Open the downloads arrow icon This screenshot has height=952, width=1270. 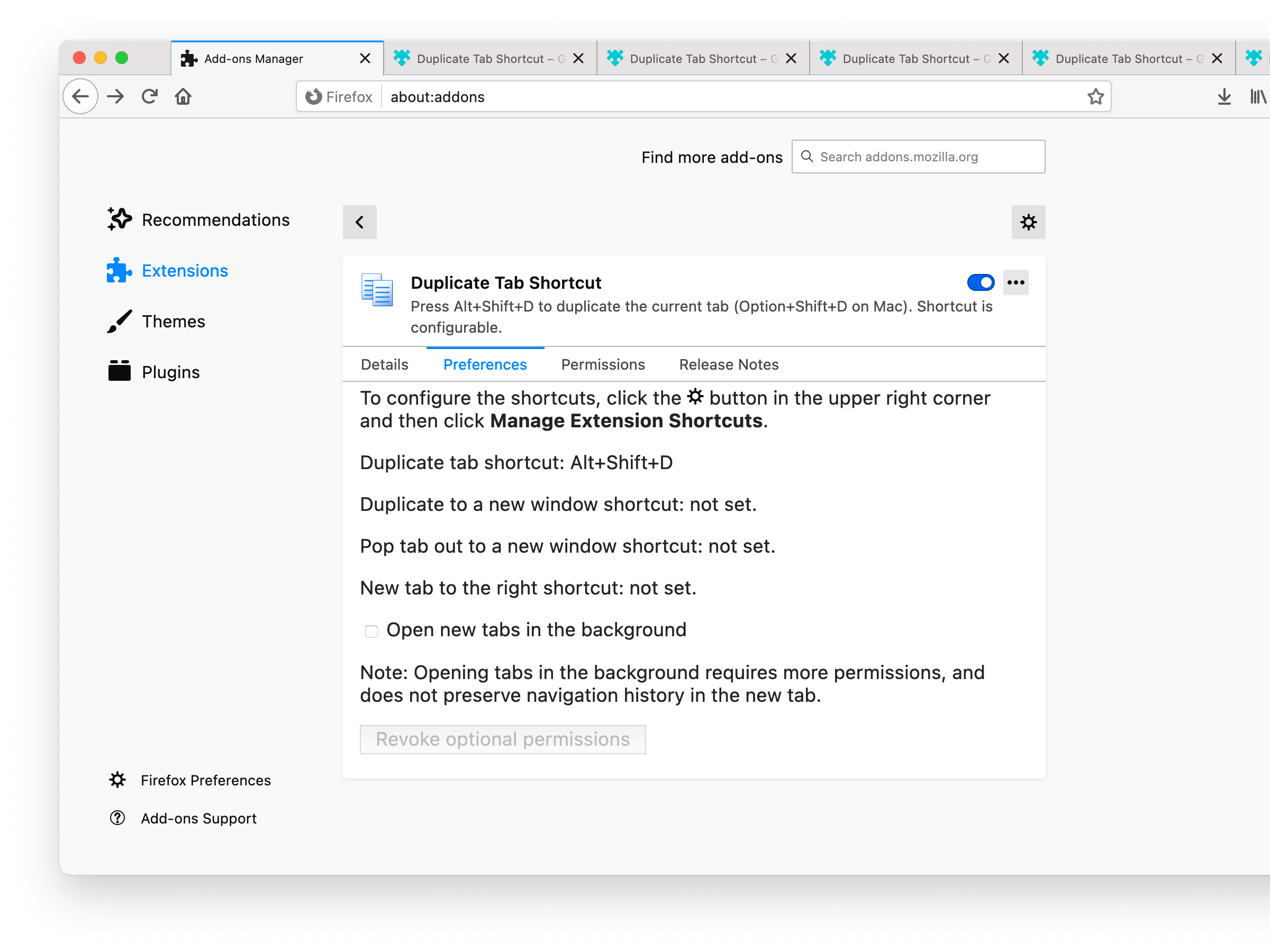click(1223, 96)
